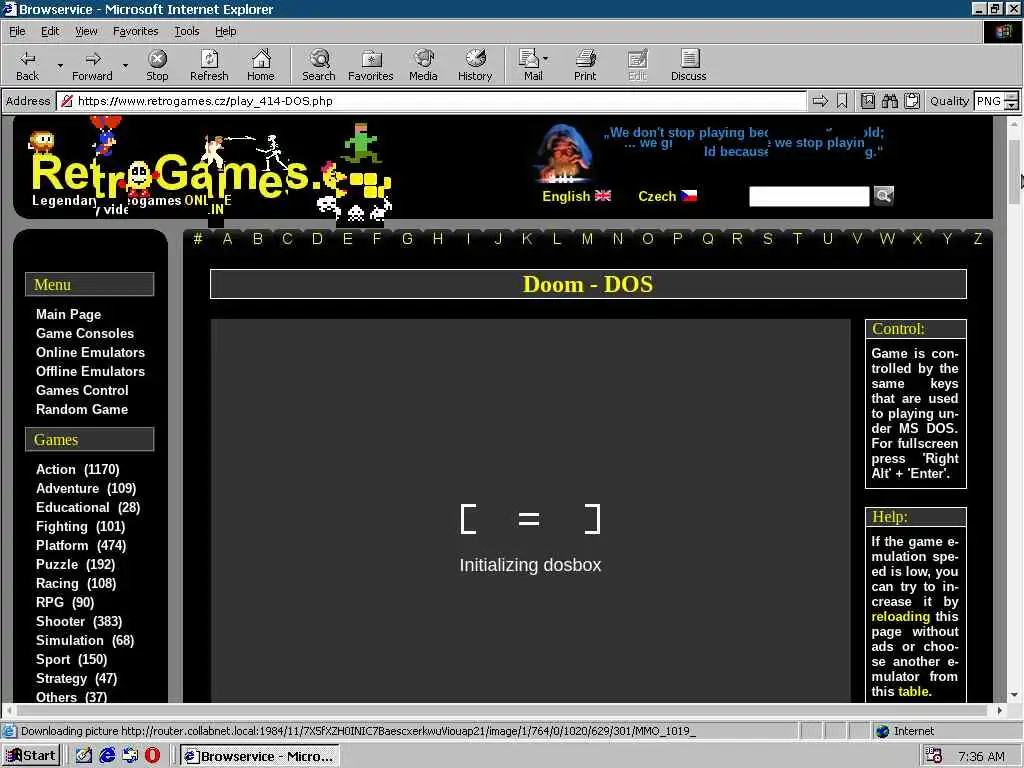Click the site search magnifier button
This screenshot has width=1024, height=768.
pos(884,195)
